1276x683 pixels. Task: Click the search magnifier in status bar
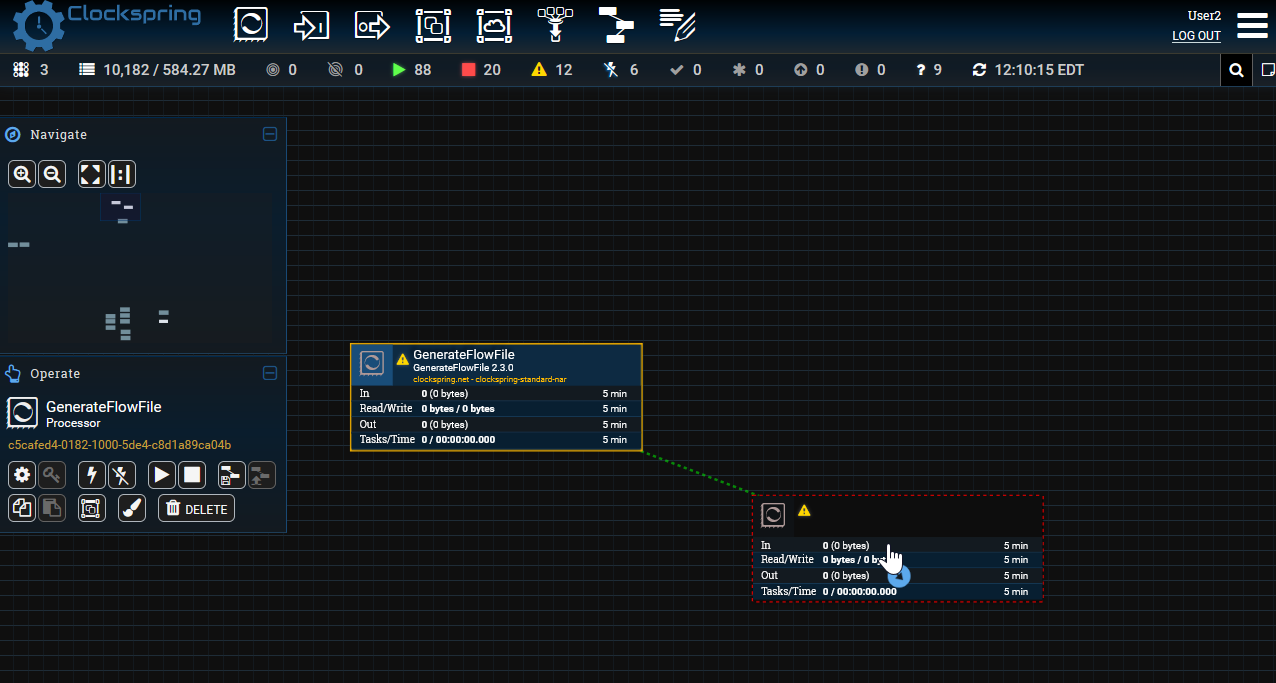point(1236,70)
